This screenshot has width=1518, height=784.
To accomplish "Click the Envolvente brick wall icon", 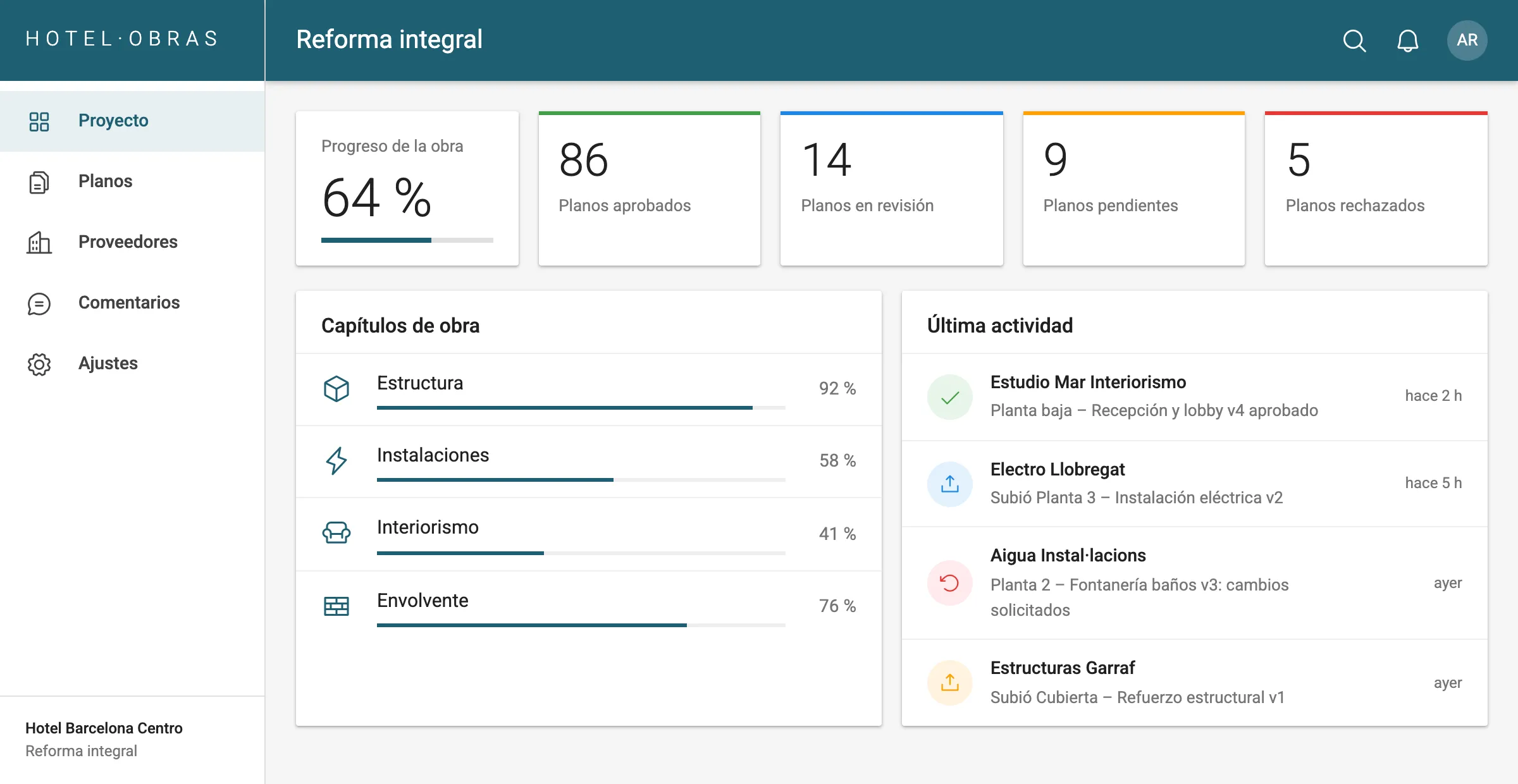I will (336, 606).
